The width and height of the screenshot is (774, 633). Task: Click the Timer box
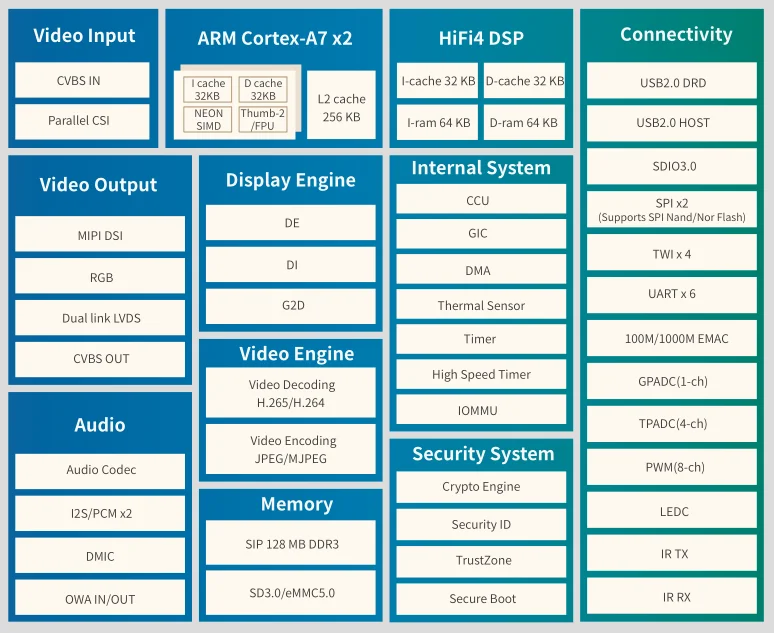(481, 339)
